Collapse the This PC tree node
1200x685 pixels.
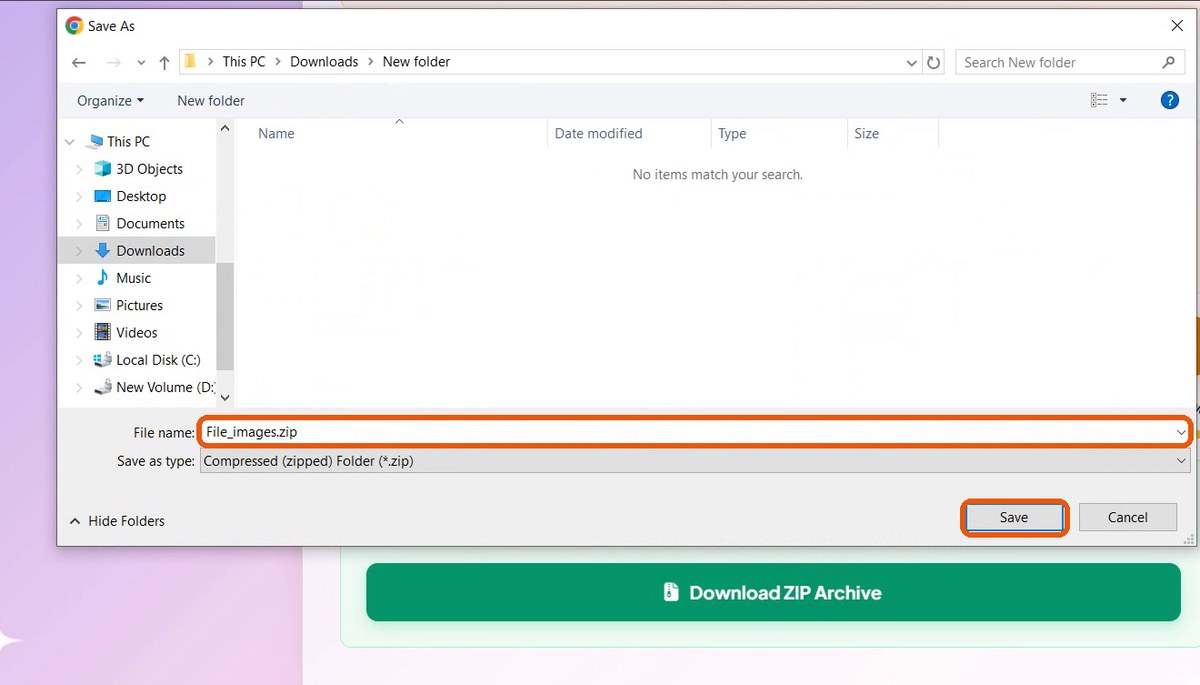[x=70, y=142]
